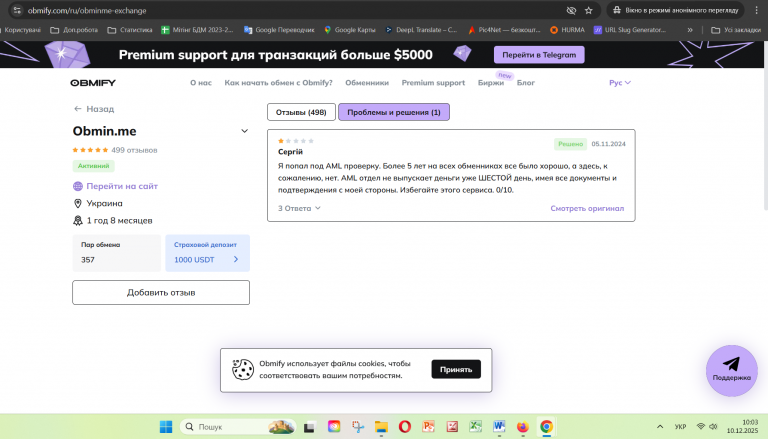
Task: Open File Explorer from the taskbar
Action: (381, 427)
